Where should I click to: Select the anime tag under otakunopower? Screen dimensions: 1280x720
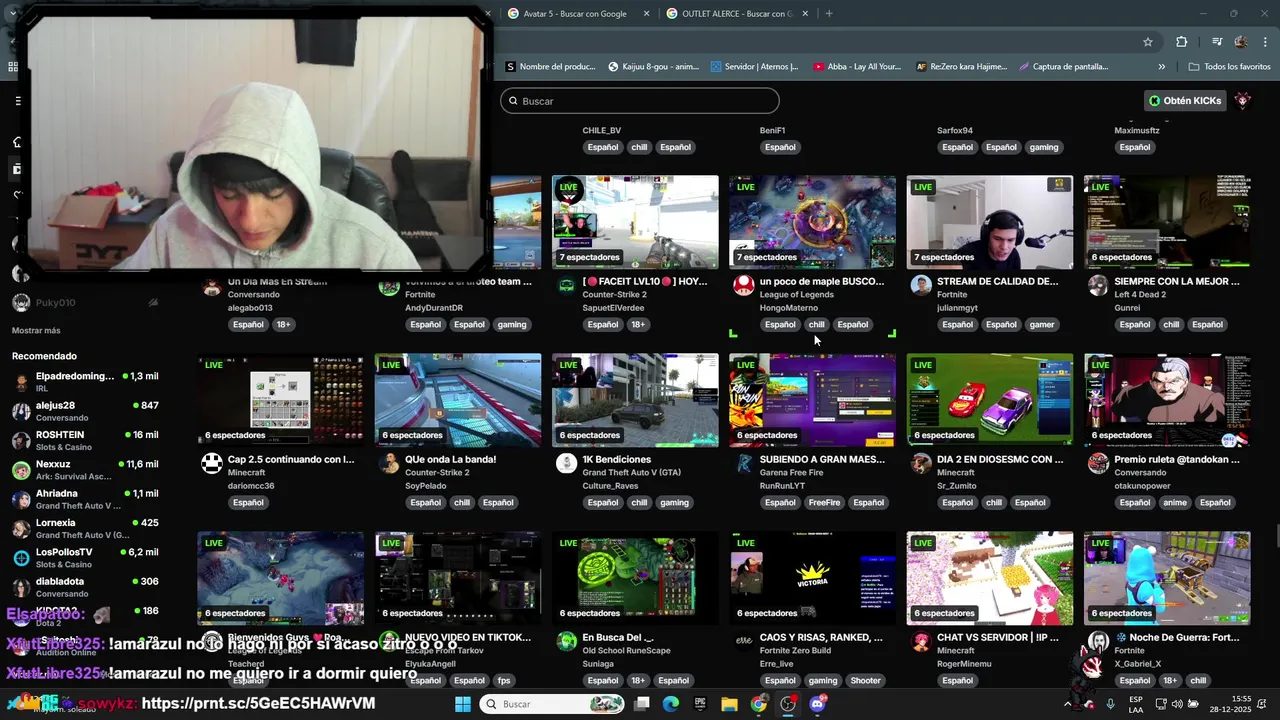(1175, 503)
